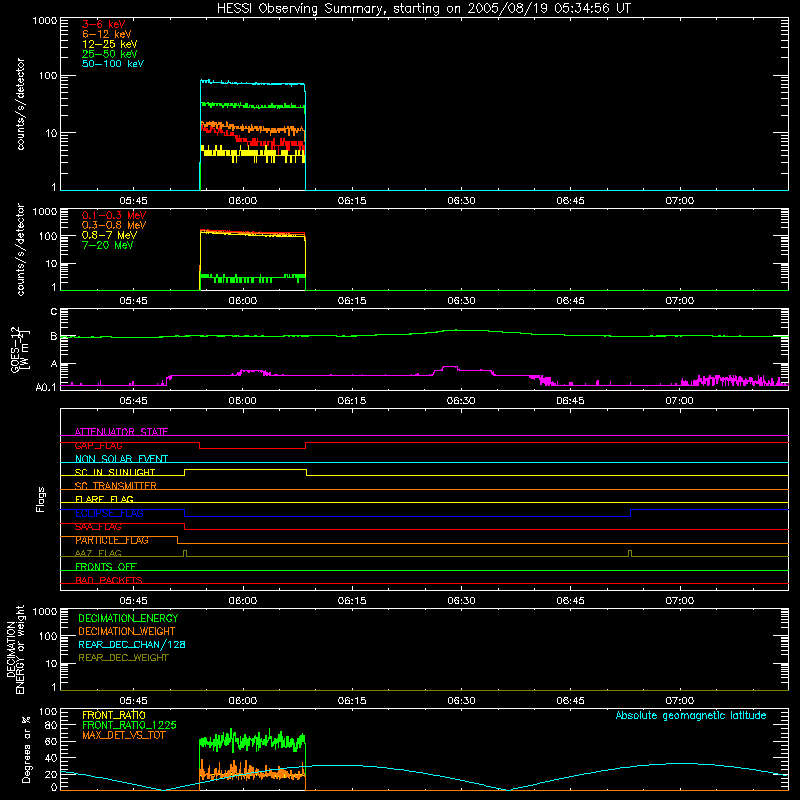Click the GOES-12 axis label
The height and width of the screenshot is (800, 800).
tap(20, 349)
